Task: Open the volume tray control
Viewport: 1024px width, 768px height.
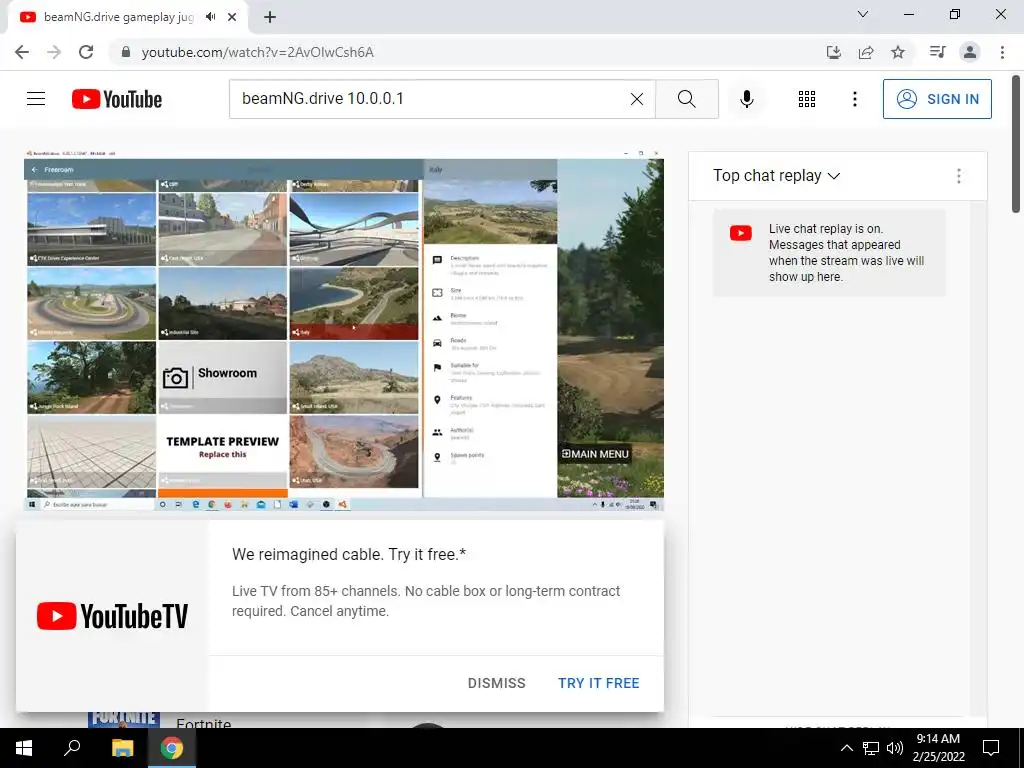Action: tap(895, 748)
